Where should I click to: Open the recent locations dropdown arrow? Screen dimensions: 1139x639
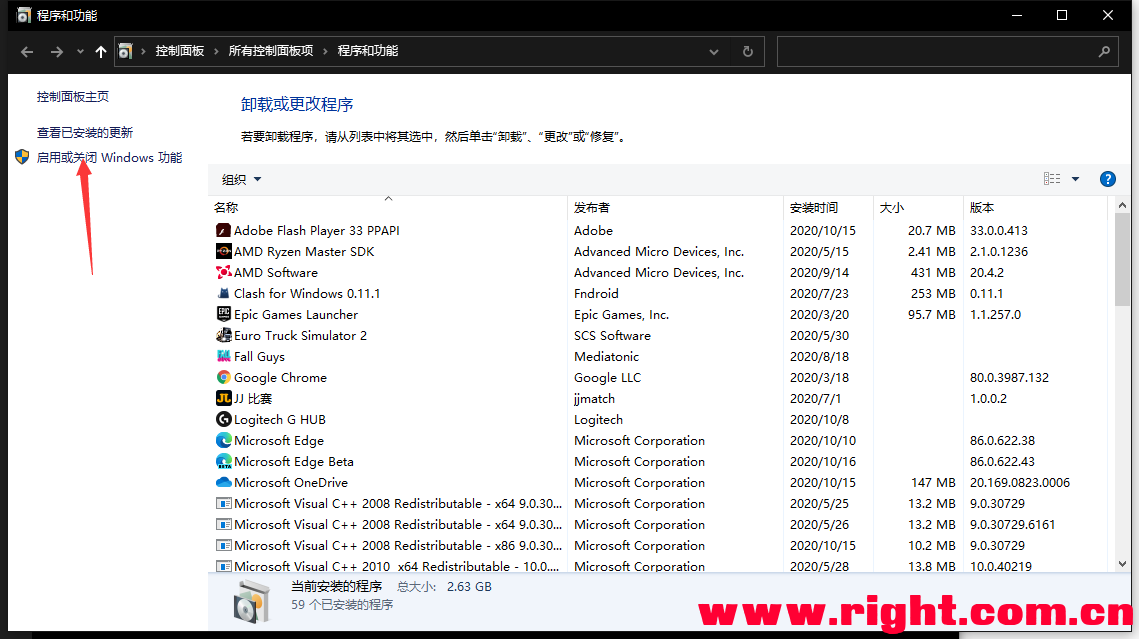[80, 52]
